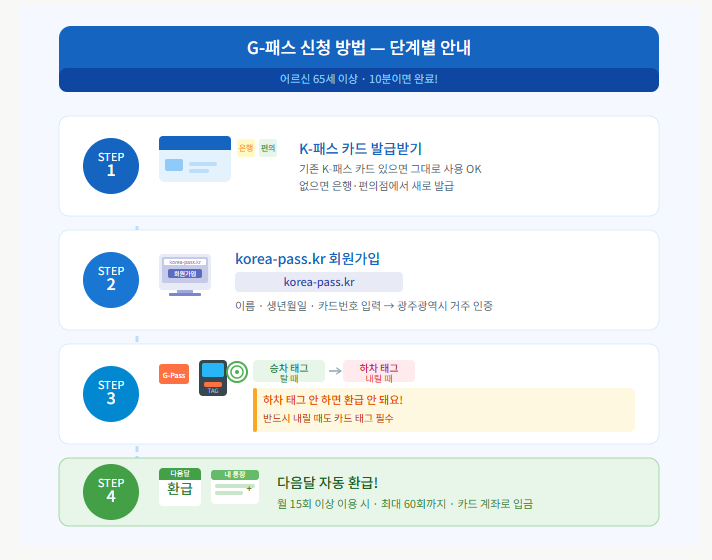712x560 pixels.
Task: Click the G-패스 신청 방법 title banner
Action: click(x=359, y=48)
